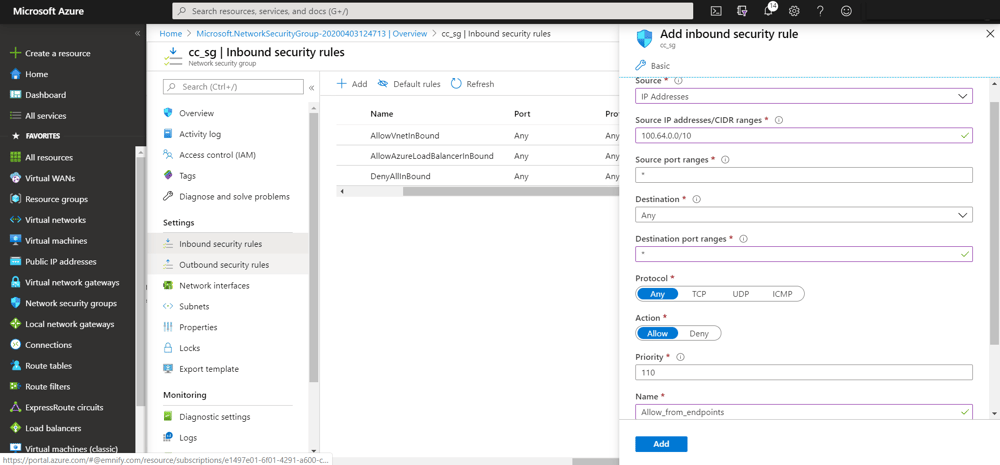The width and height of the screenshot is (1000, 465).
Task: Click the resource menu vertical scrollbar
Action: coord(313,247)
